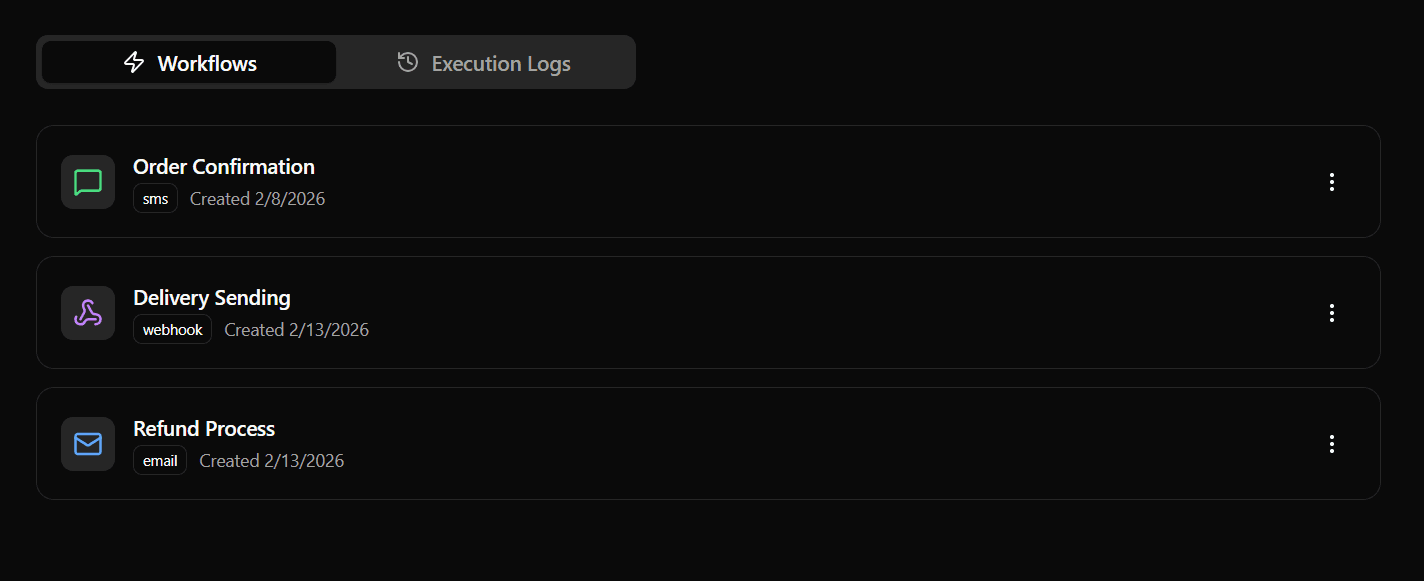Open the kebab menu for Delivery Sending
The width and height of the screenshot is (1424, 581).
pos(1332,313)
